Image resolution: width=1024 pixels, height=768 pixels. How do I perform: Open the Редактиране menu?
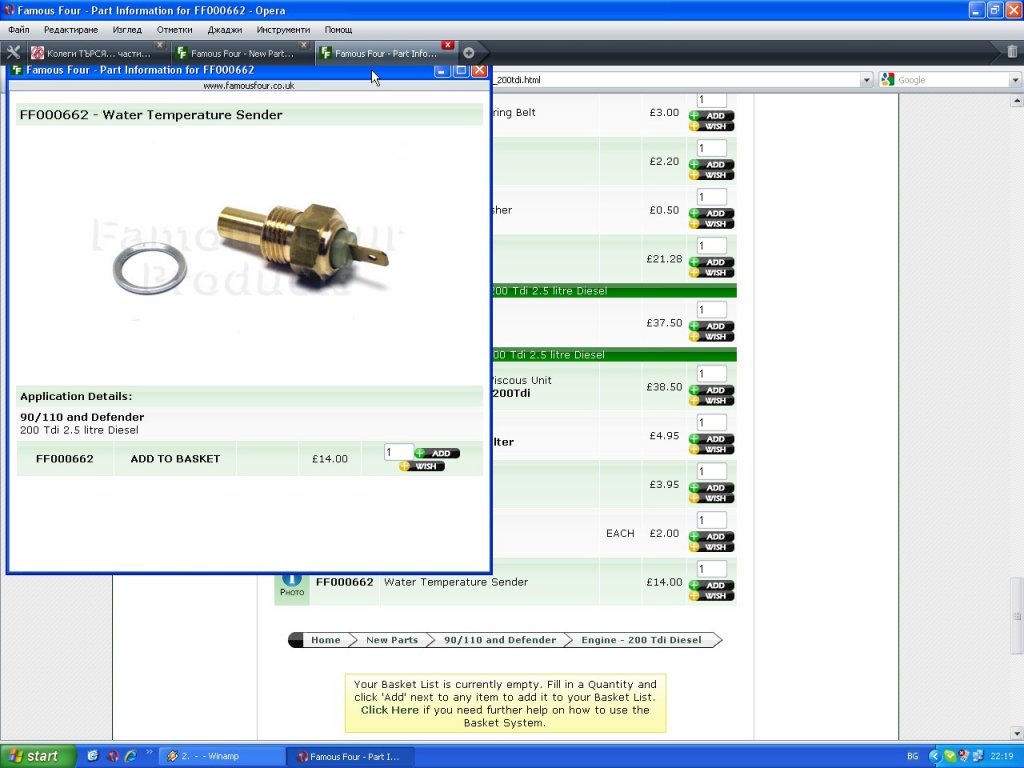(x=71, y=29)
